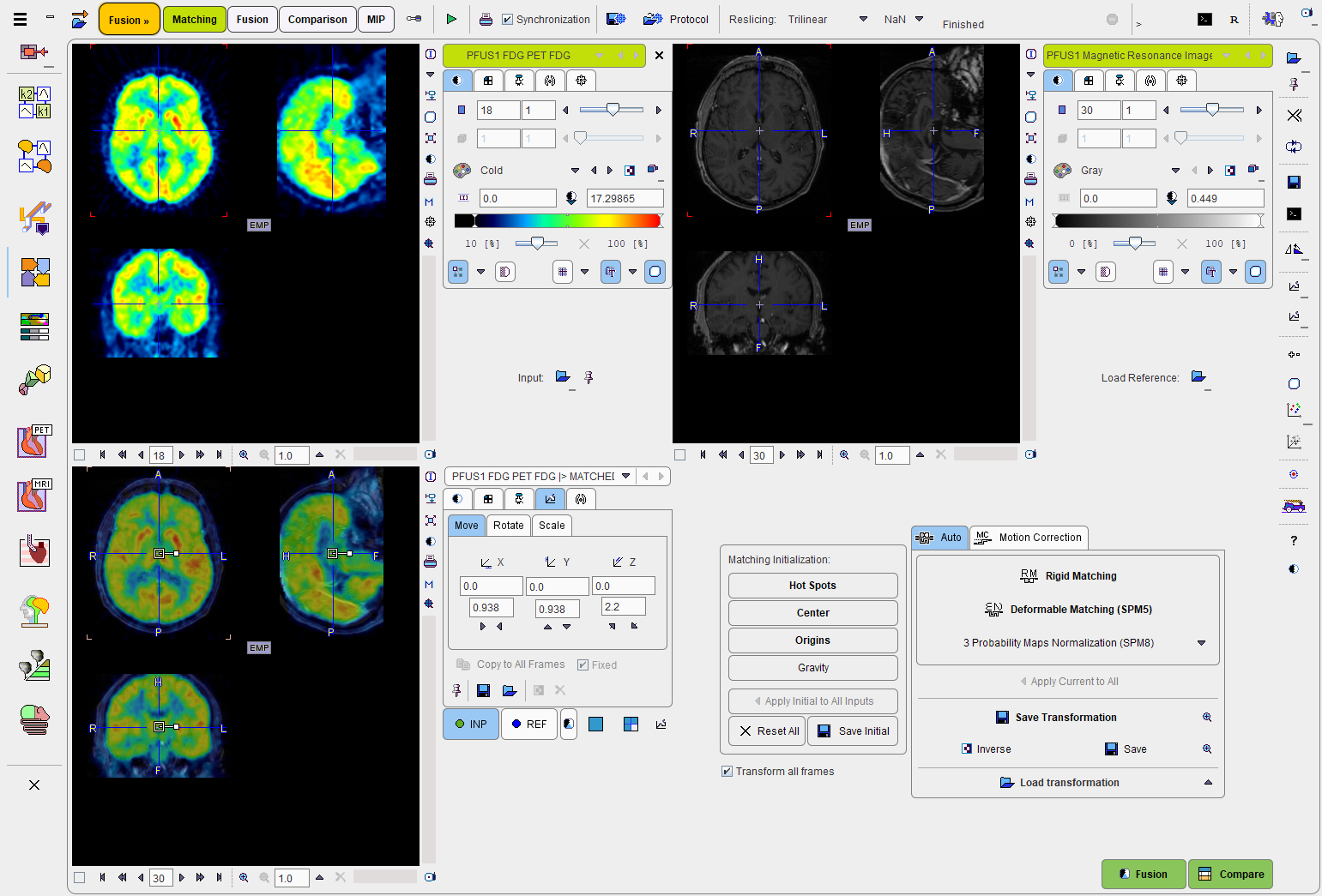Viewport: 1322px width, 896px height.
Task: Open the Scale tab
Action: 552,526
